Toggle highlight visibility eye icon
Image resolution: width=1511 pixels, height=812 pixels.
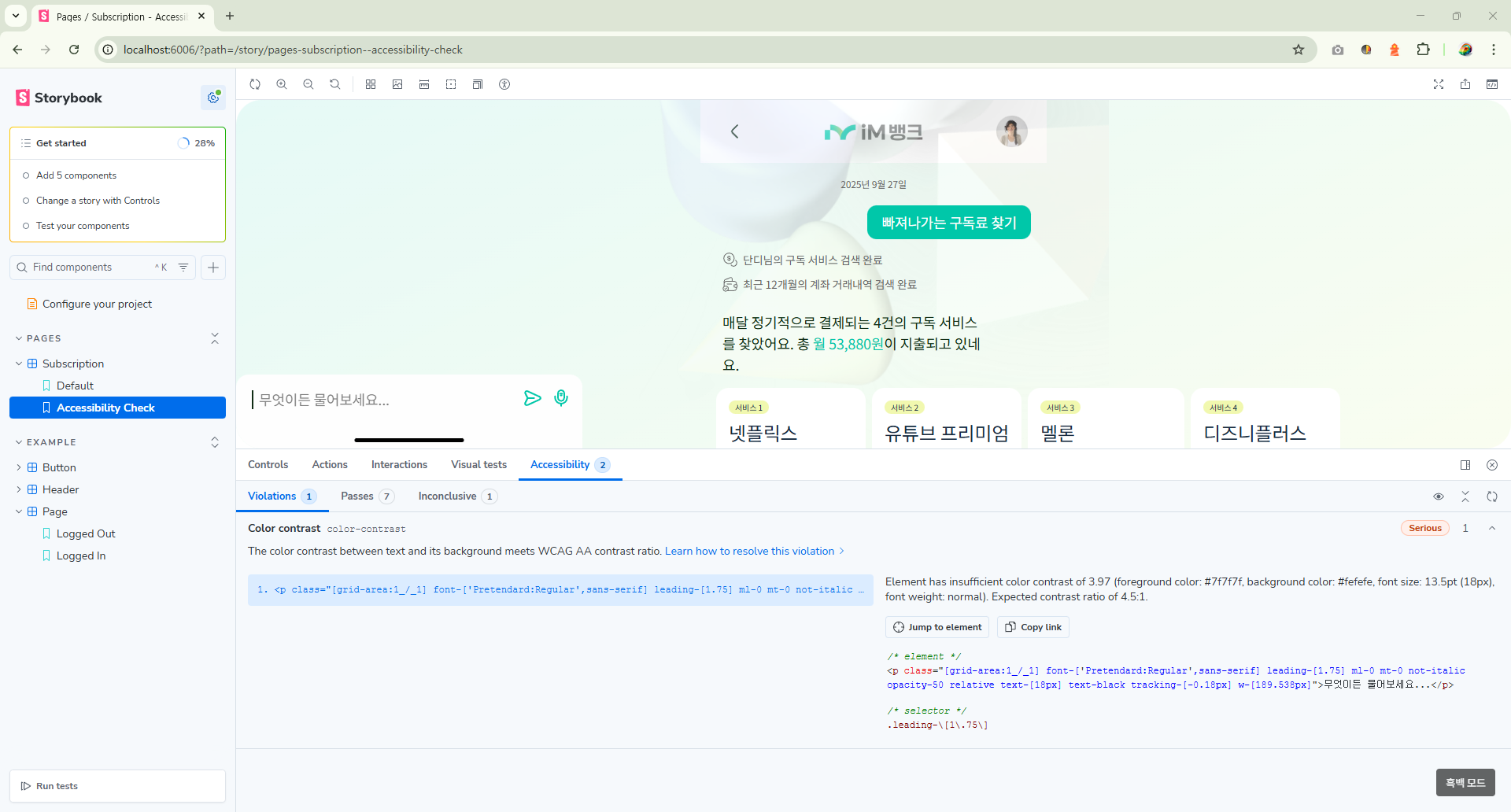click(1439, 496)
